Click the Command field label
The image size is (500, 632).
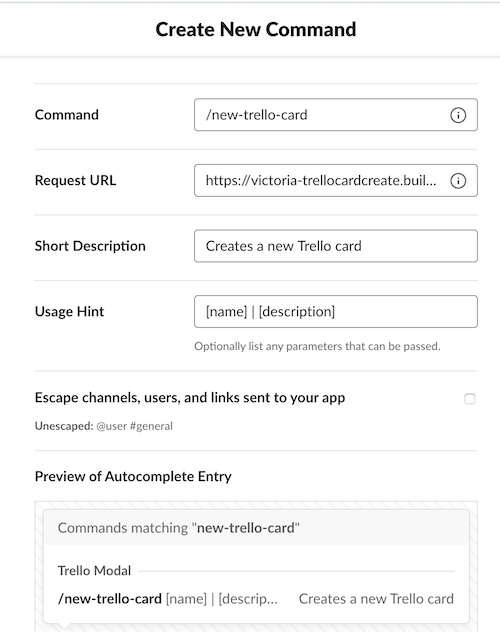click(66, 115)
